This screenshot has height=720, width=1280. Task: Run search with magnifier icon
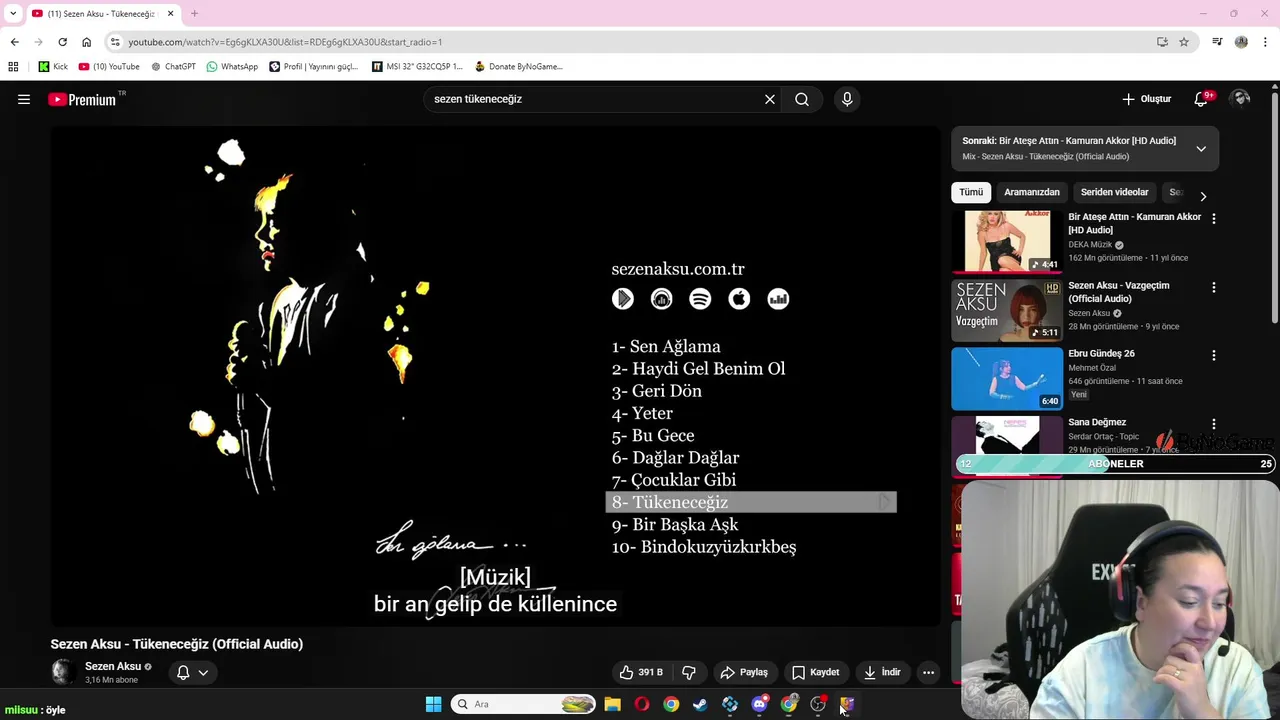[x=802, y=99]
